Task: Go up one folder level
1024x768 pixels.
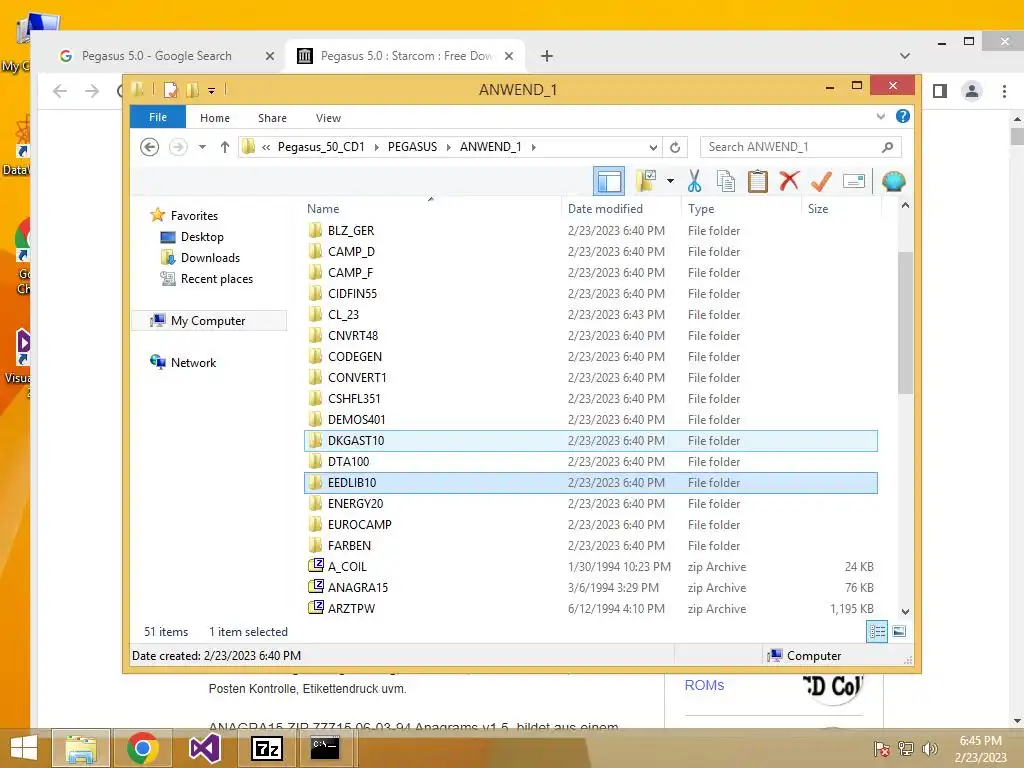Action: tap(225, 147)
